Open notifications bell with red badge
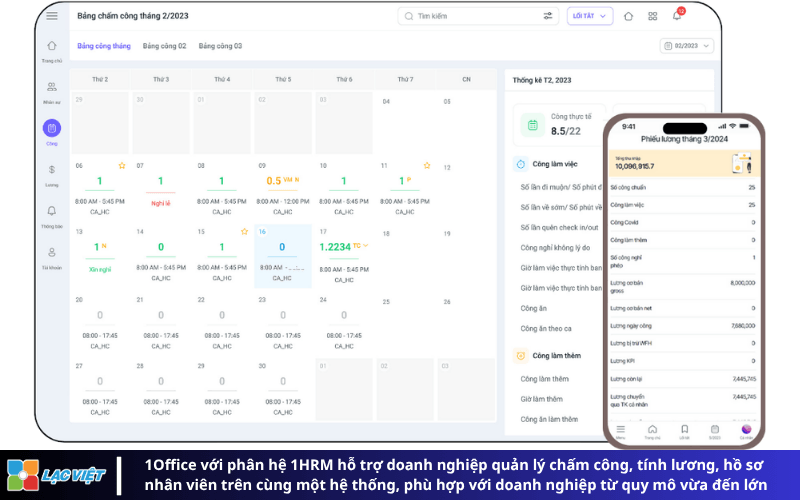 678,14
